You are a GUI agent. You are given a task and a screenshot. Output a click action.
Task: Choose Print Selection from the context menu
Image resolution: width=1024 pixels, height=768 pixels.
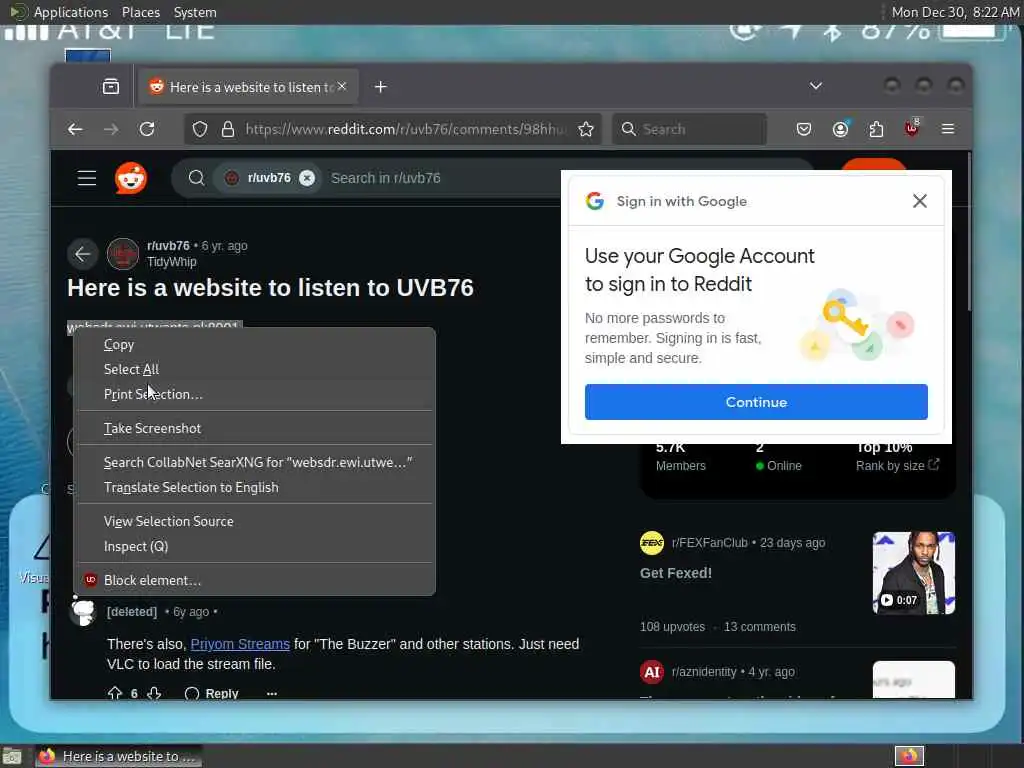pos(255,394)
